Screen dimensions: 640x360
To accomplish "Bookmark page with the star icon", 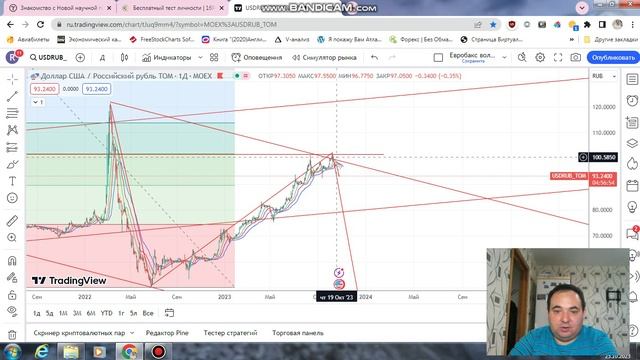I will (493, 24).
